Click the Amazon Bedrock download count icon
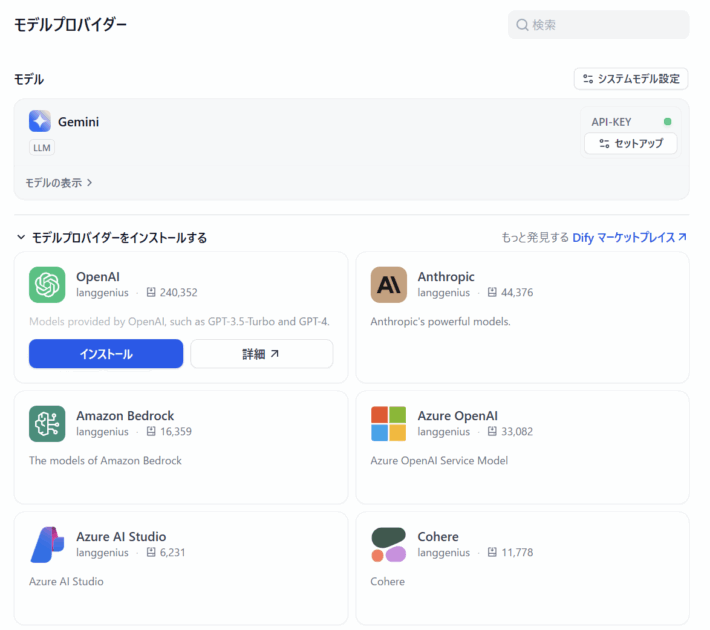Screen dimensions: 710x630 151,432
